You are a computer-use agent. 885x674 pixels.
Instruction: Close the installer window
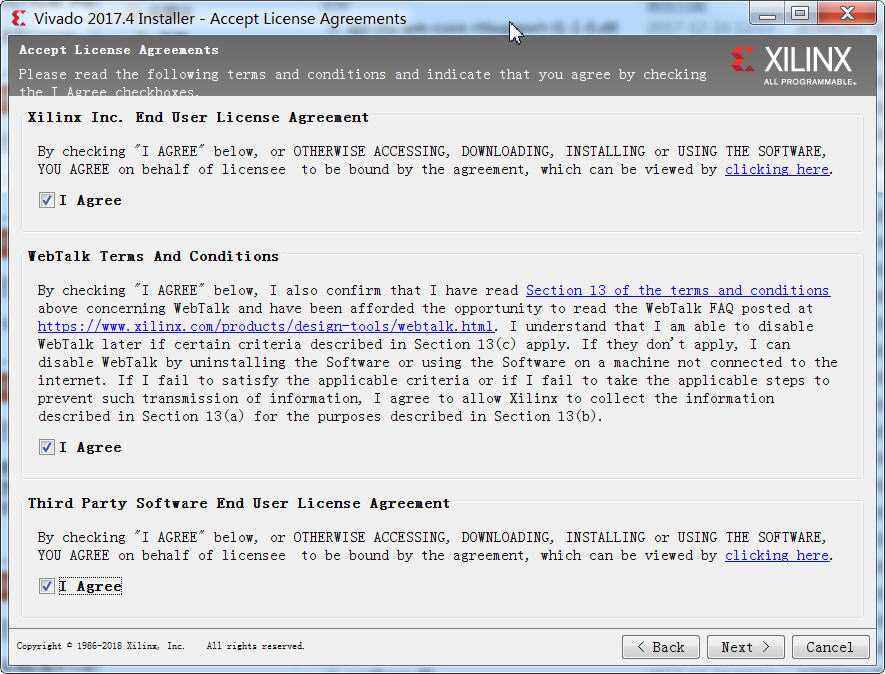tap(847, 14)
